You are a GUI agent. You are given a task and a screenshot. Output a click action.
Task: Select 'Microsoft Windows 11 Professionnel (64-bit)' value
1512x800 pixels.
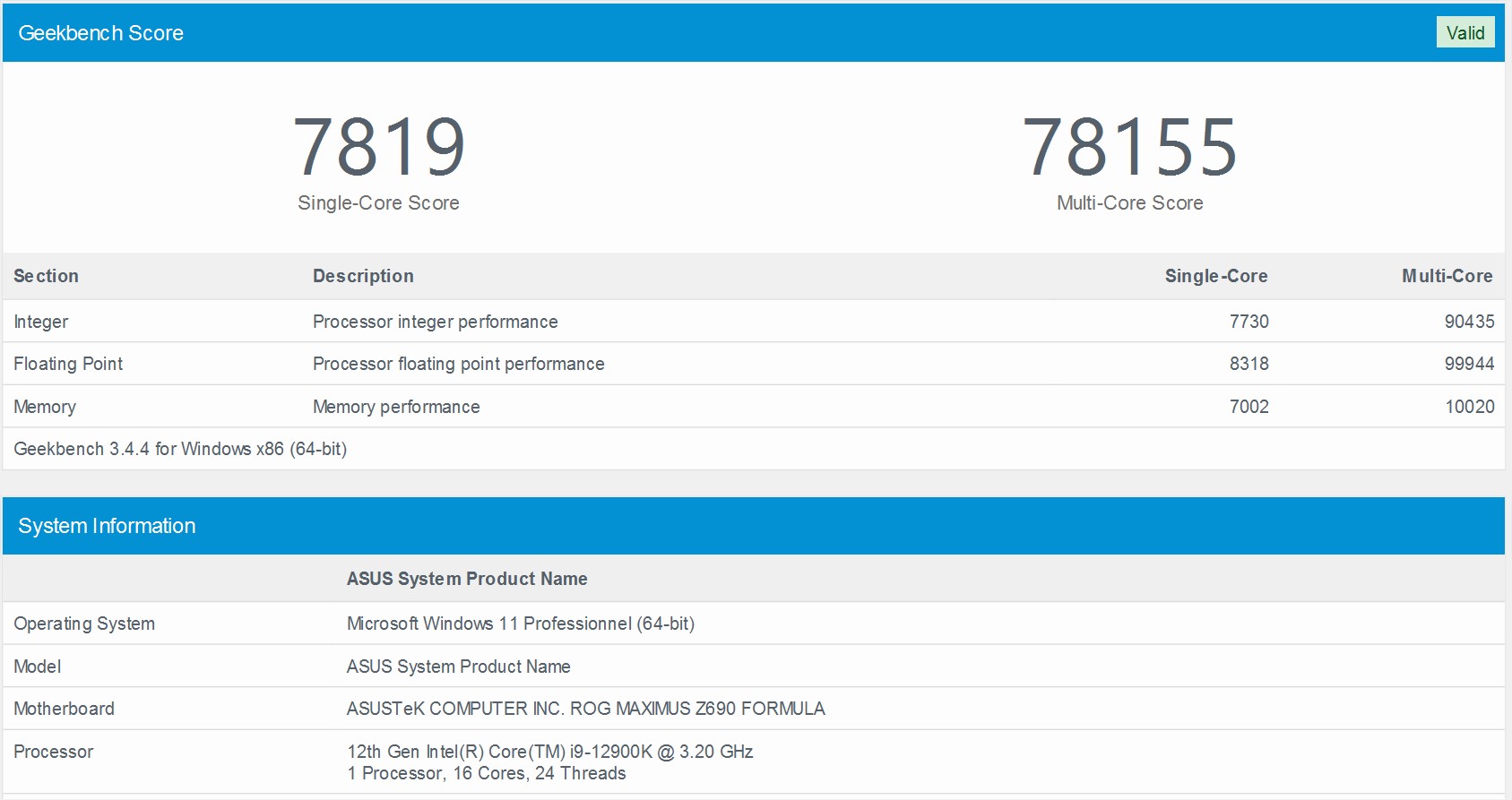click(521, 624)
